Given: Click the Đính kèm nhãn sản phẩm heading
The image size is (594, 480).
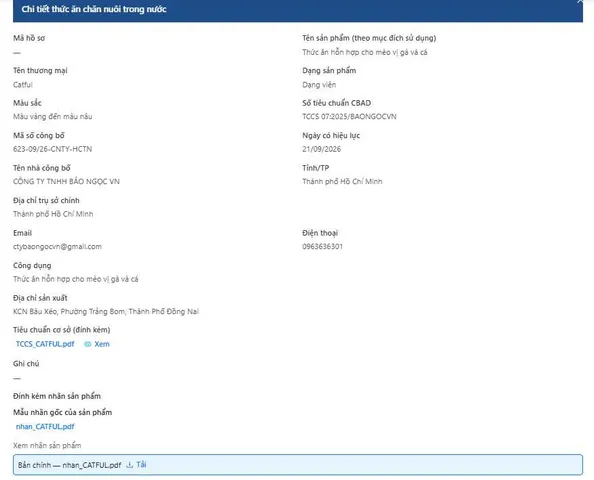Looking at the screenshot, I should click(57, 396).
